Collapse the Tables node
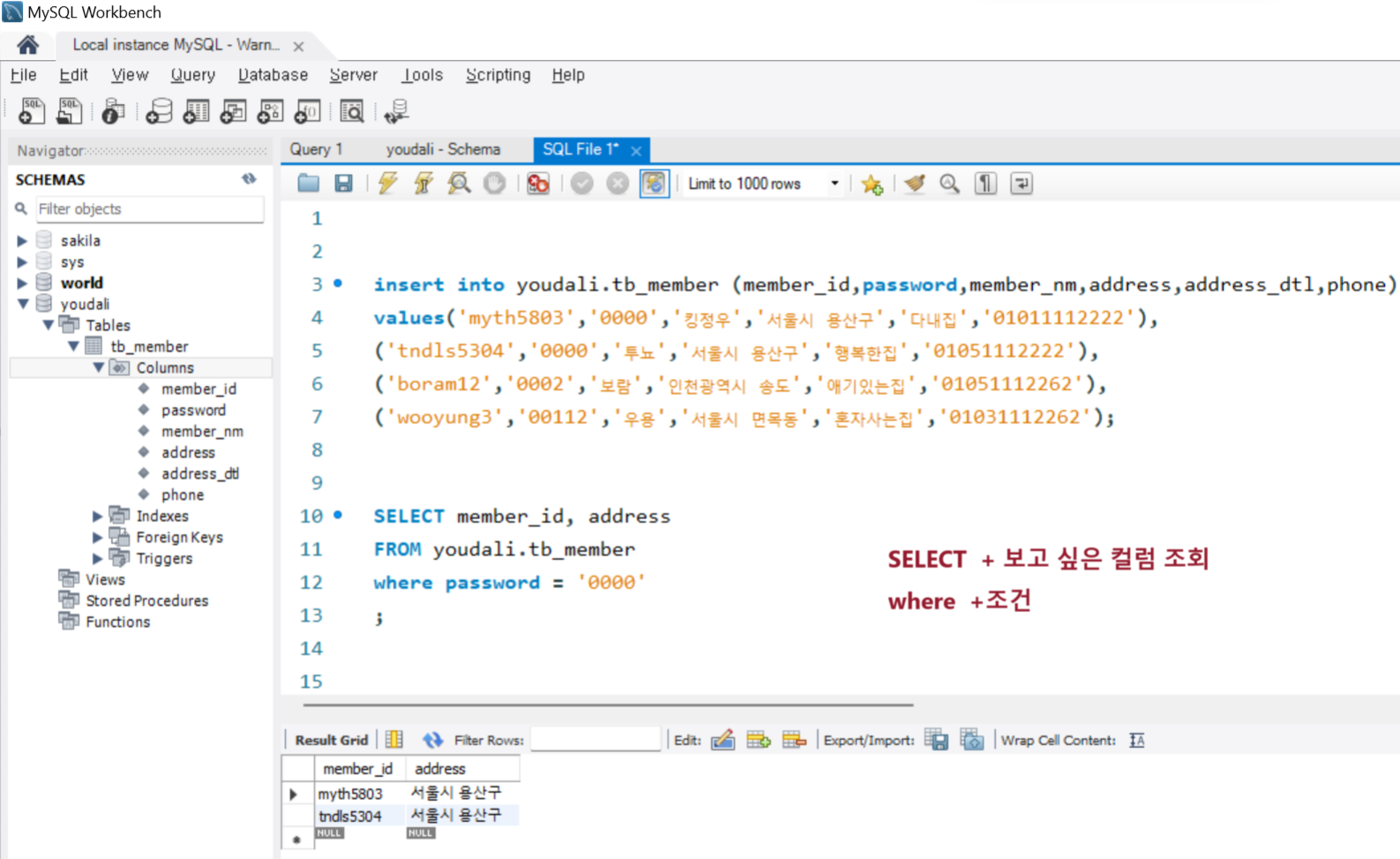Viewport: 1400px width, 859px height. 49,325
